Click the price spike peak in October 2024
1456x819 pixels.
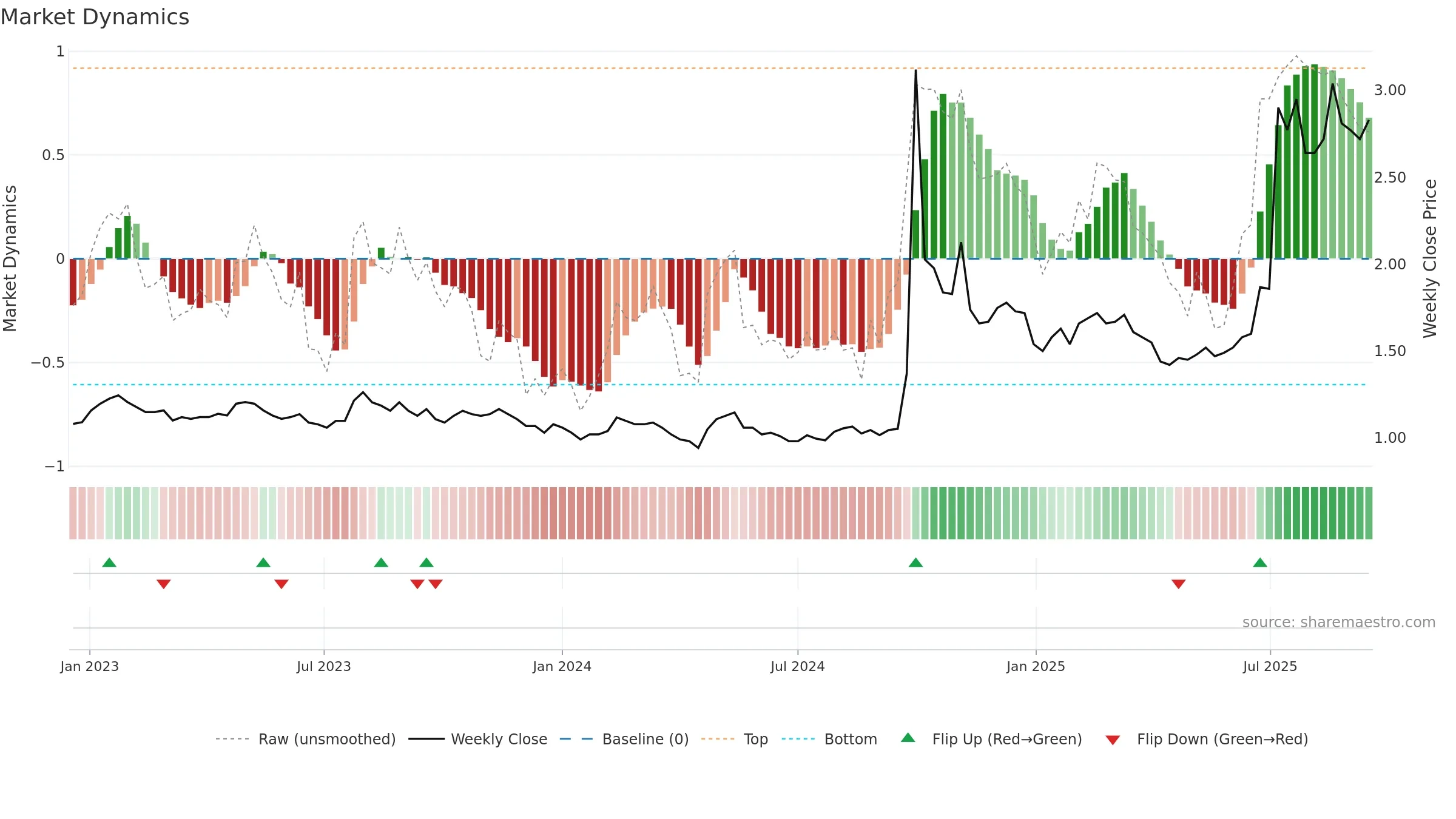pyautogui.click(x=916, y=70)
